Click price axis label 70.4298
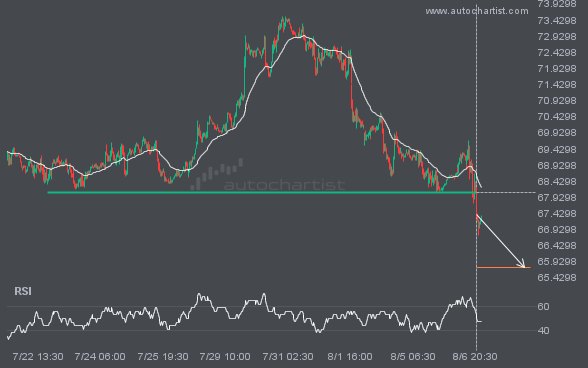The width and height of the screenshot is (588, 368). pos(556,117)
